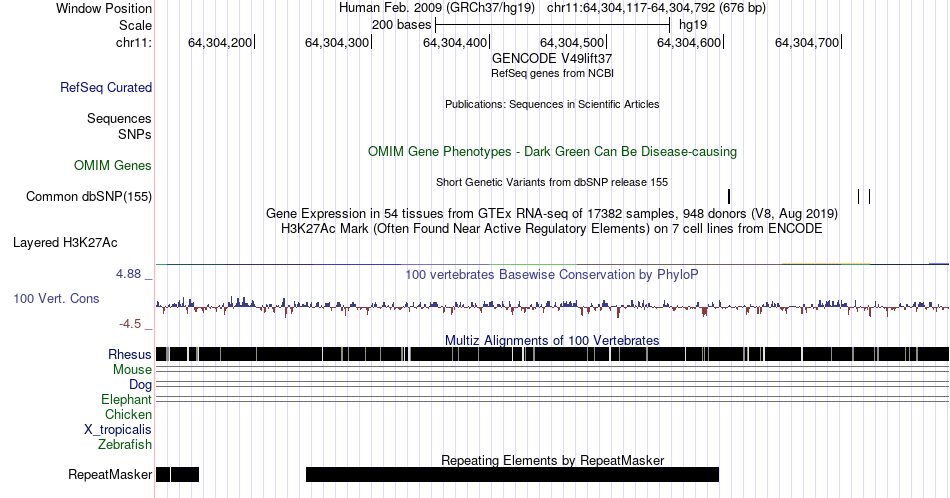Click the Sequences track label
Image resolution: width=950 pixels, height=498 pixels.
(x=119, y=118)
